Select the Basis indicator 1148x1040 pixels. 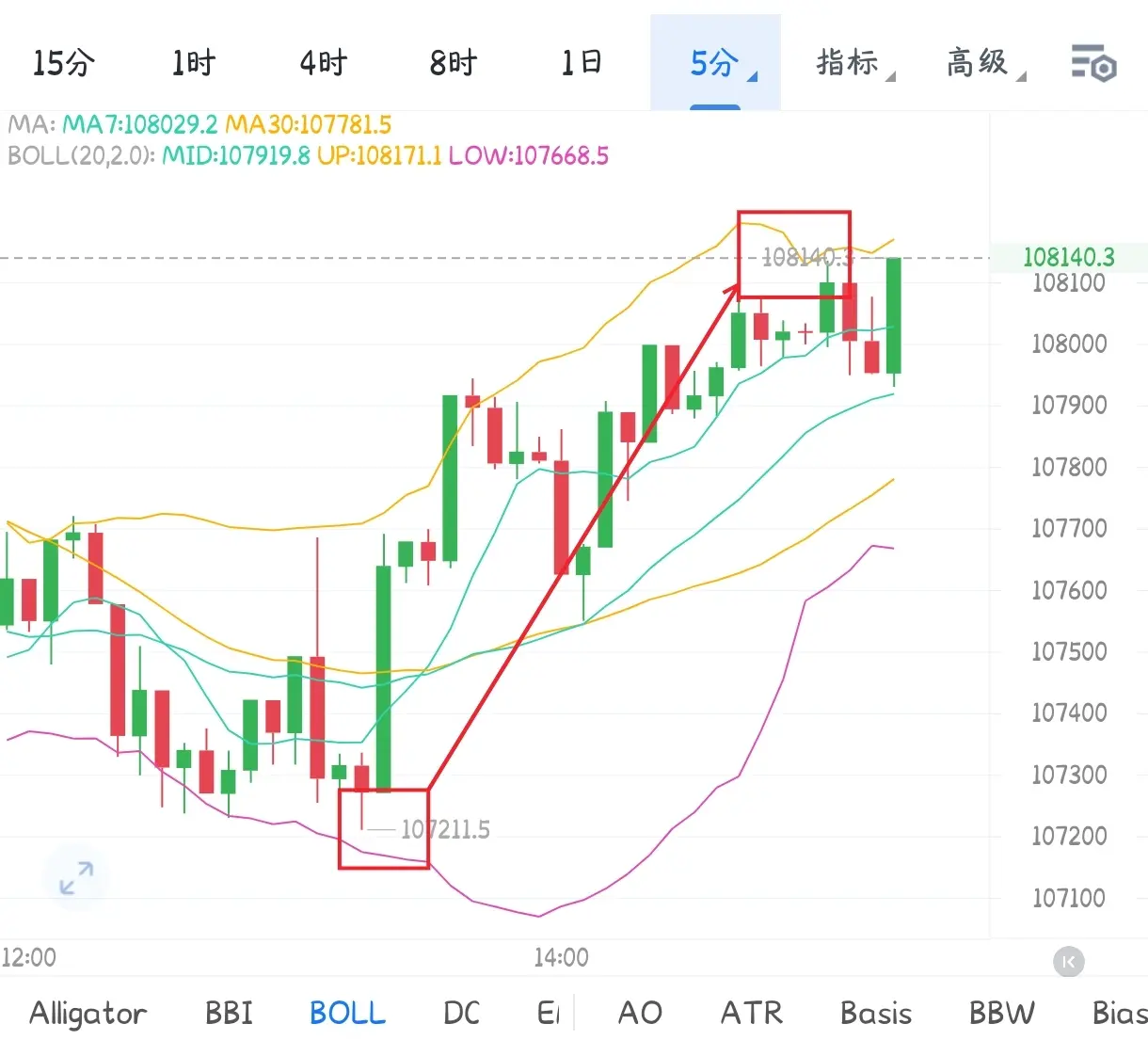click(x=876, y=1014)
